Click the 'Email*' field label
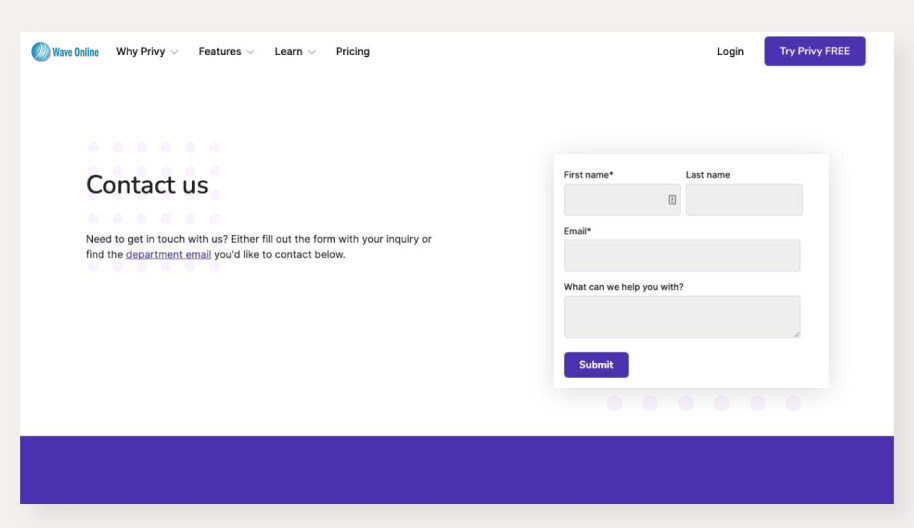914x528 pixels. pyautogui.click(x=577, y=232)
